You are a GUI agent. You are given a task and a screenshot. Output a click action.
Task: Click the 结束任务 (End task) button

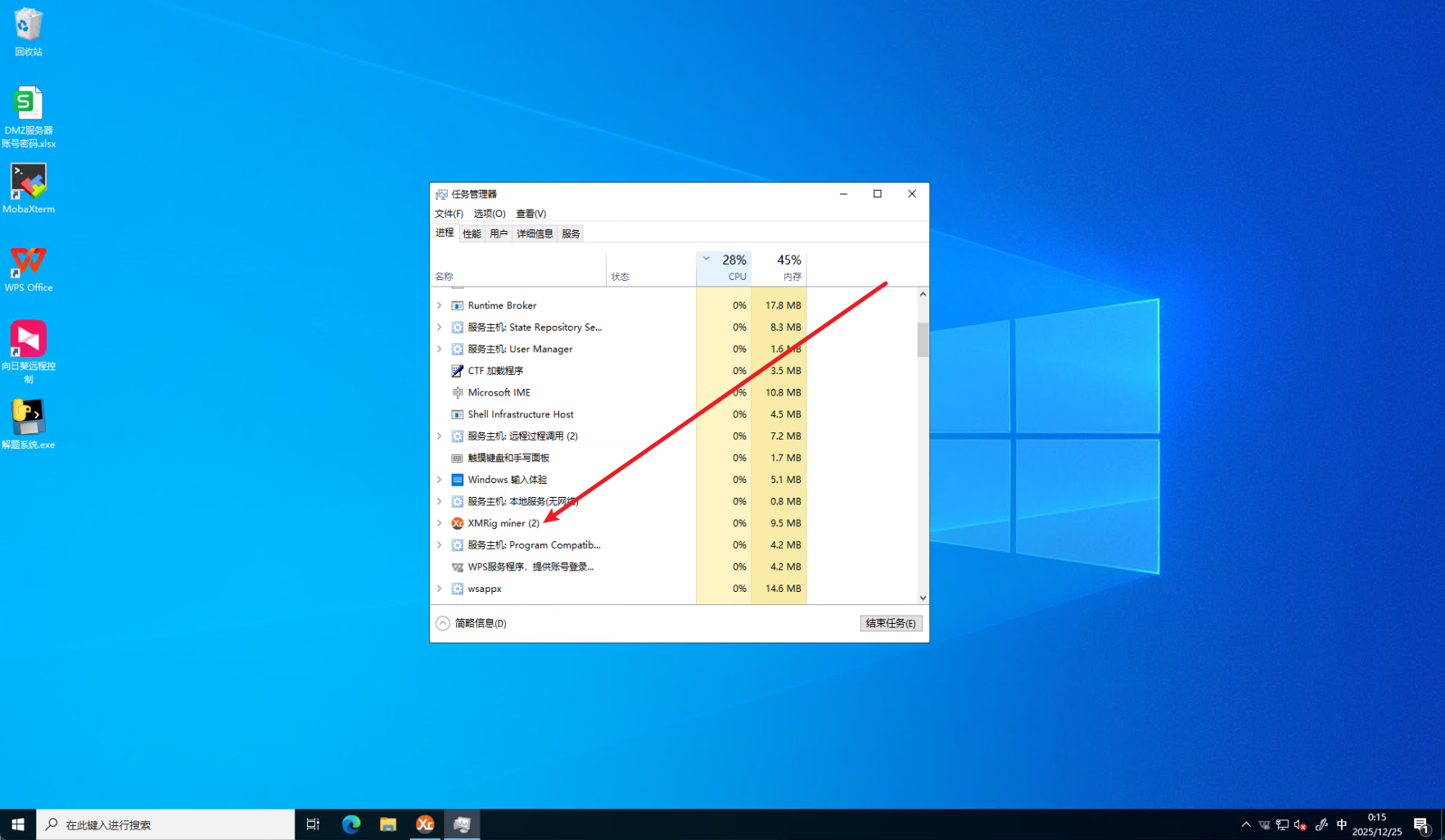891,623
